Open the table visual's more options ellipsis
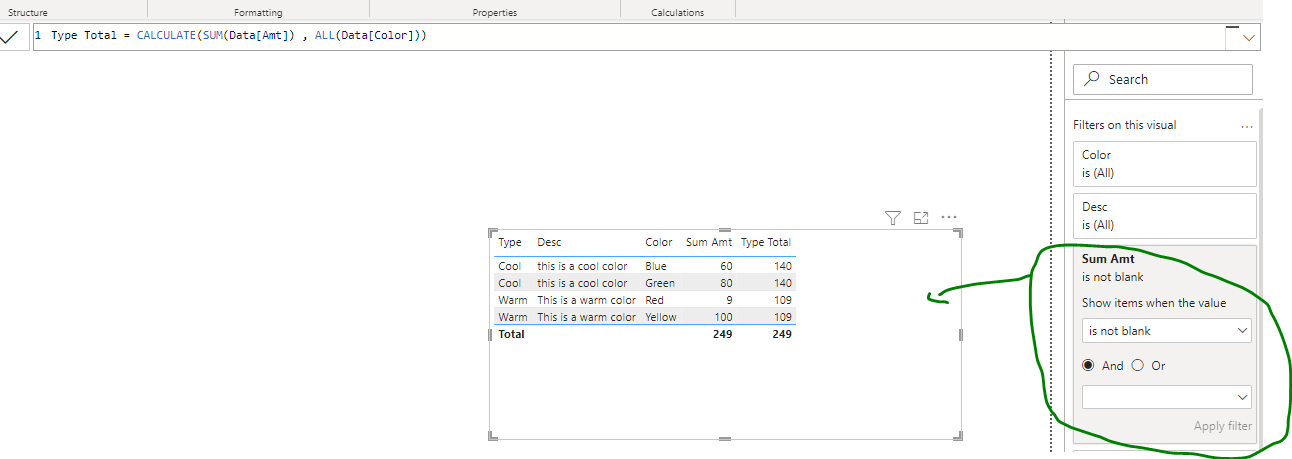 coord(949,217)
